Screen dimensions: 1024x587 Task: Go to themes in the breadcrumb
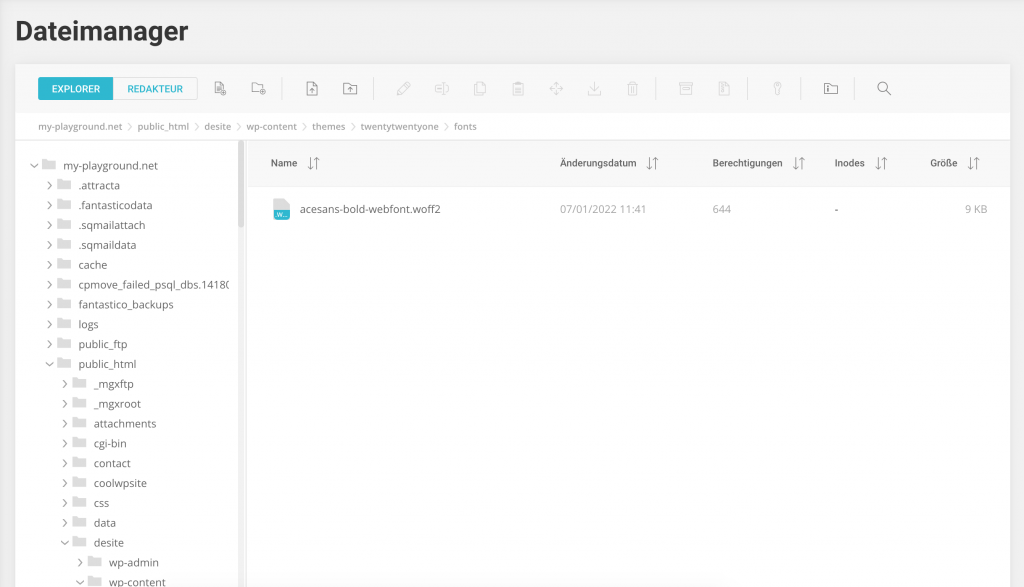pos(328,127)
